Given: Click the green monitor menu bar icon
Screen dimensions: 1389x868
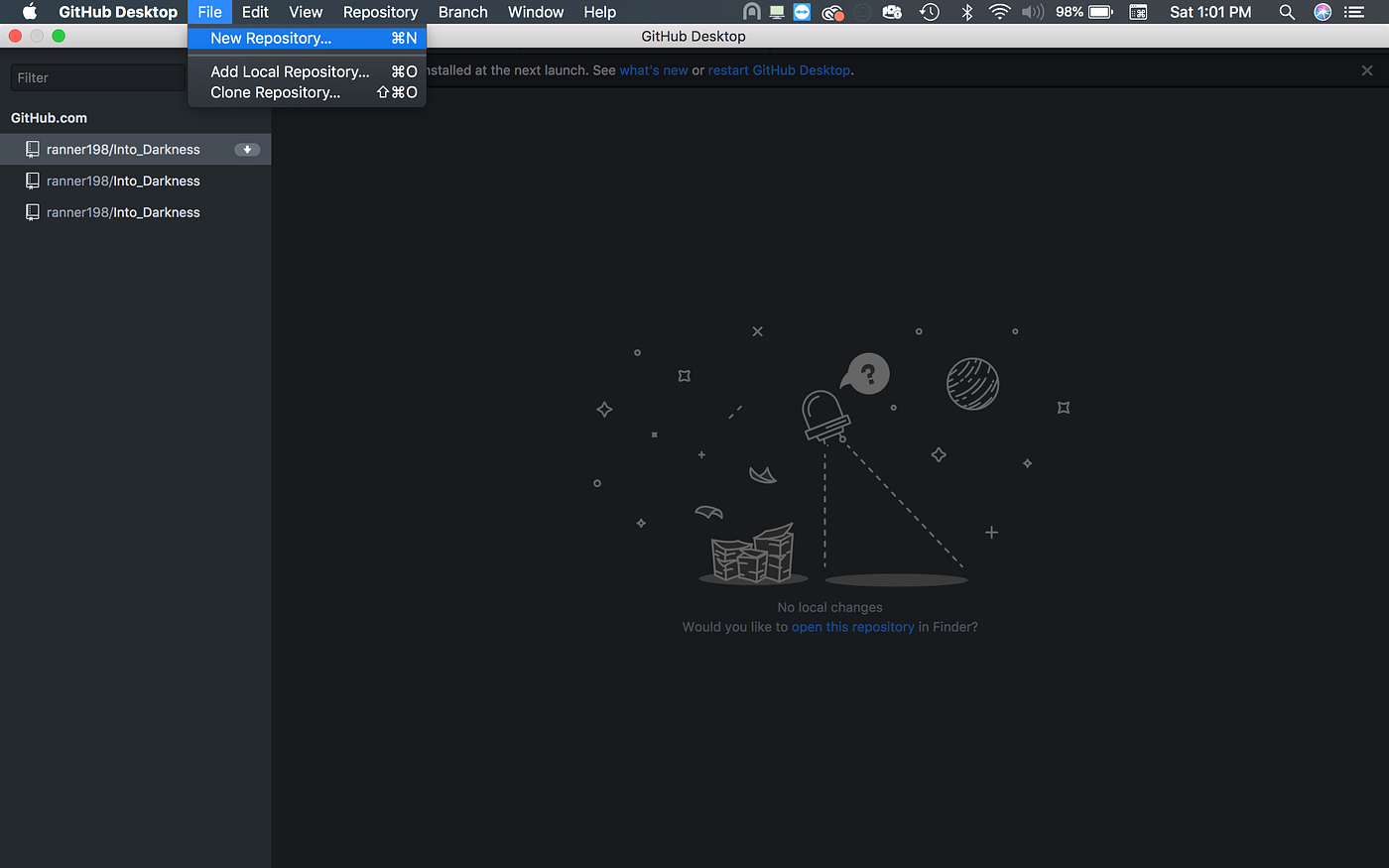Looking at the screenshot, I should pos(777,12).
